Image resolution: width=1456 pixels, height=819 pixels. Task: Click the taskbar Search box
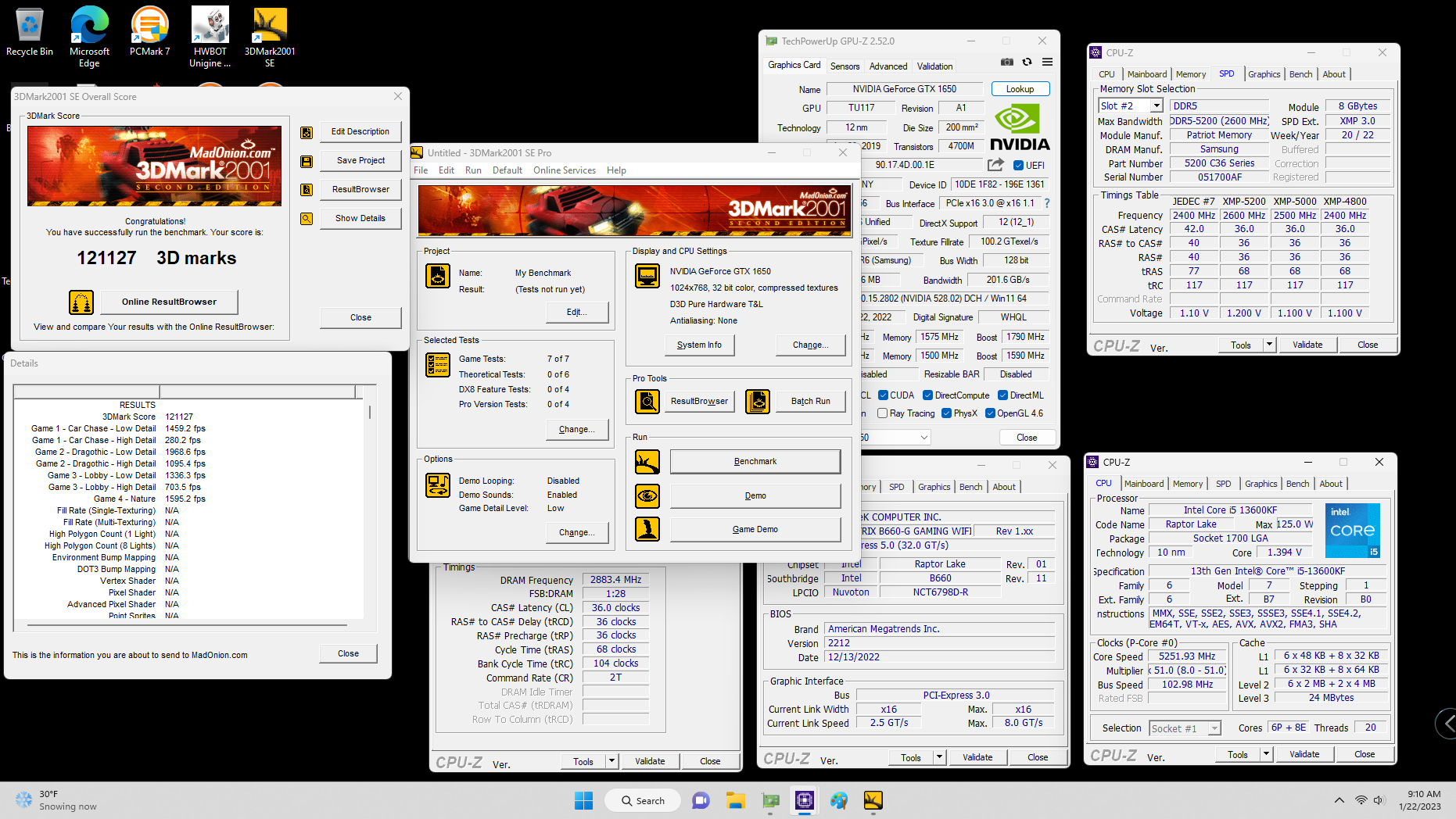643,800
